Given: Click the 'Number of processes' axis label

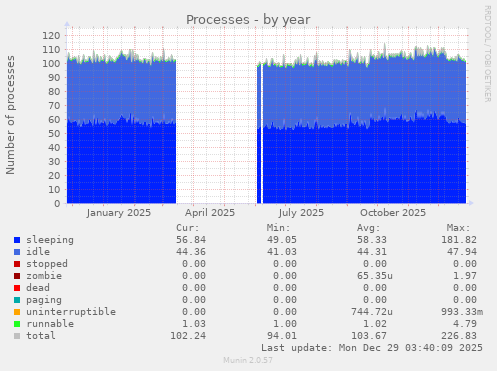Looking at the screenshot, I should click(x=10, y=115).
